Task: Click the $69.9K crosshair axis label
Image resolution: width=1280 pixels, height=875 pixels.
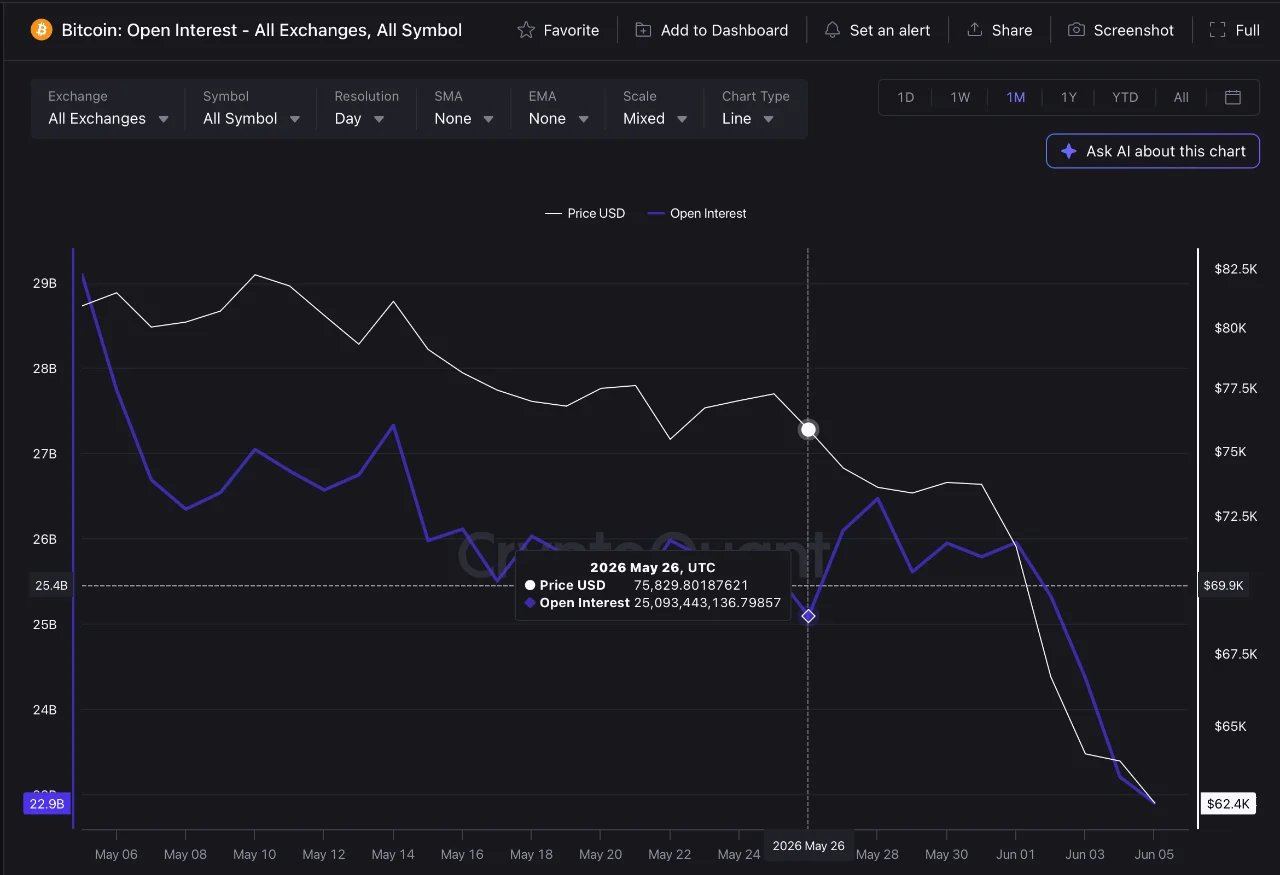Action: click(x=1224, y=585)
